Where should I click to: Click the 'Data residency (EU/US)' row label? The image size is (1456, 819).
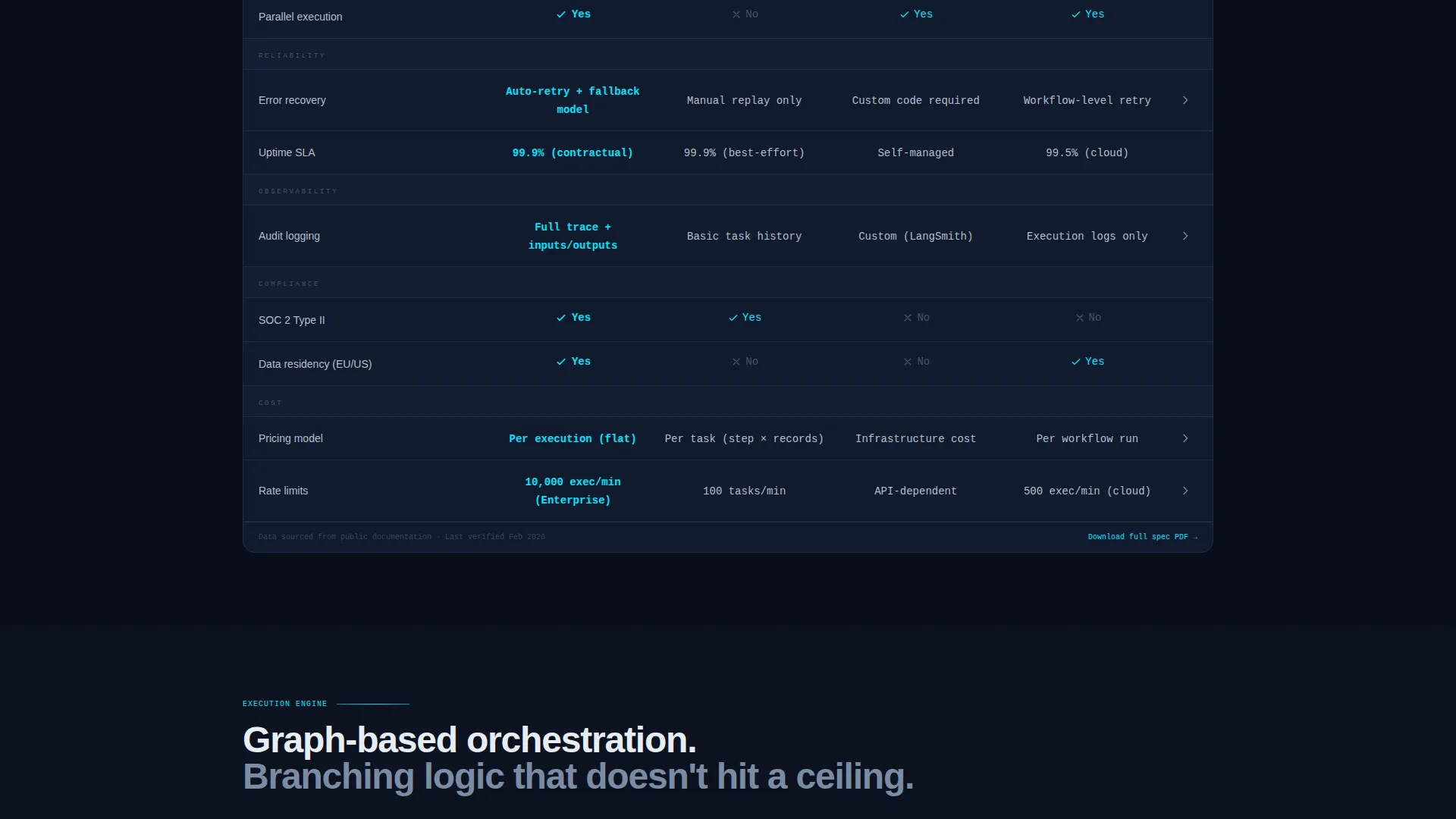315,364
